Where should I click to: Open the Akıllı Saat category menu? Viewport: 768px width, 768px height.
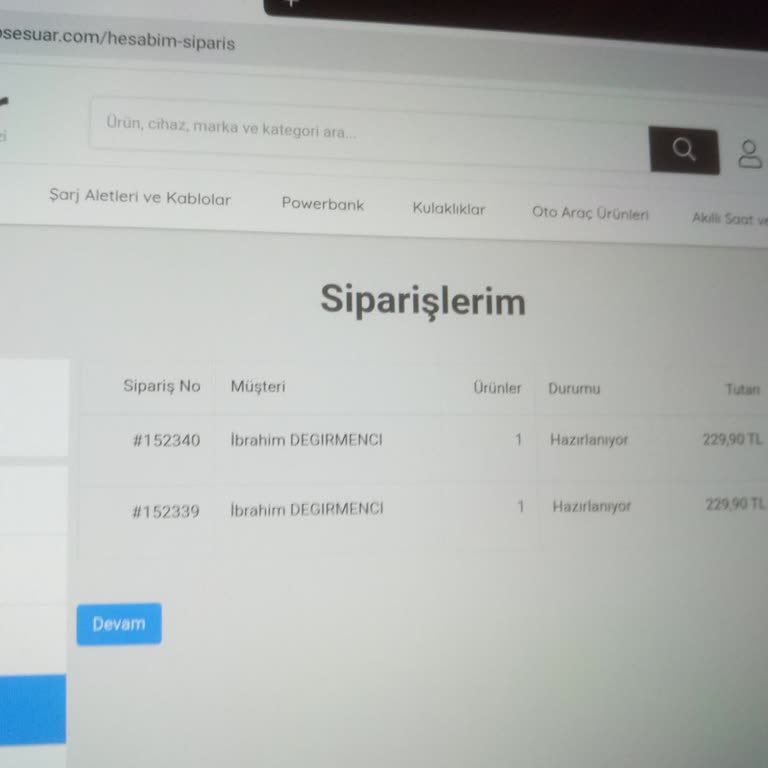[x=730, y=218]
